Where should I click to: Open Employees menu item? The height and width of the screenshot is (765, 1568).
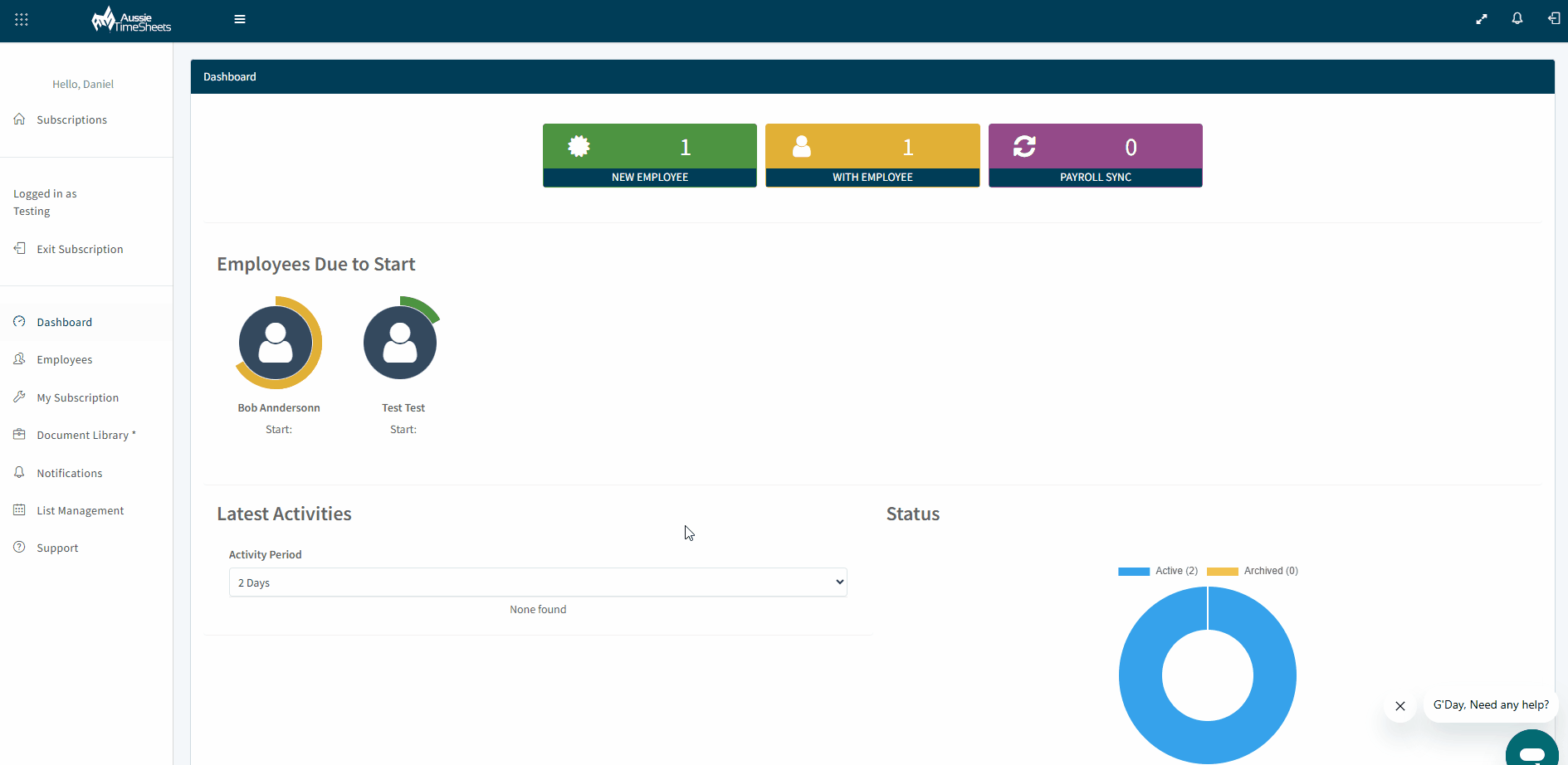point(65,359)
